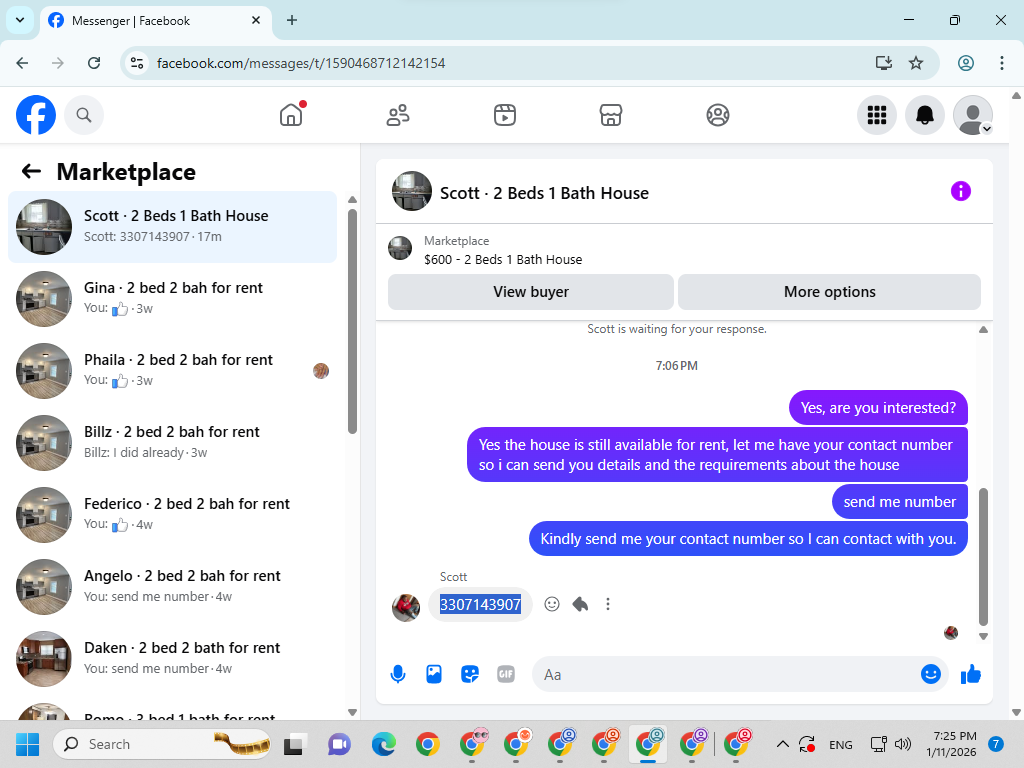Bookmark this page with star

[916, 63]
